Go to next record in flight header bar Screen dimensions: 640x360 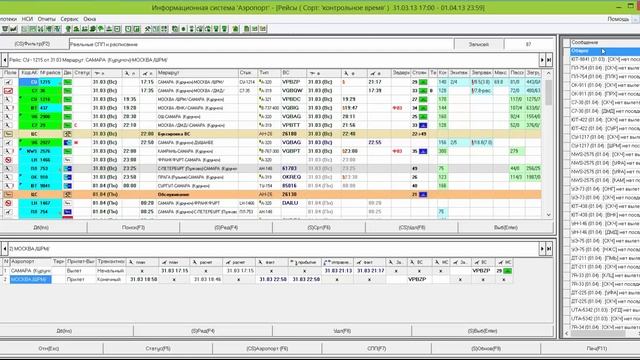click(542, 60)
